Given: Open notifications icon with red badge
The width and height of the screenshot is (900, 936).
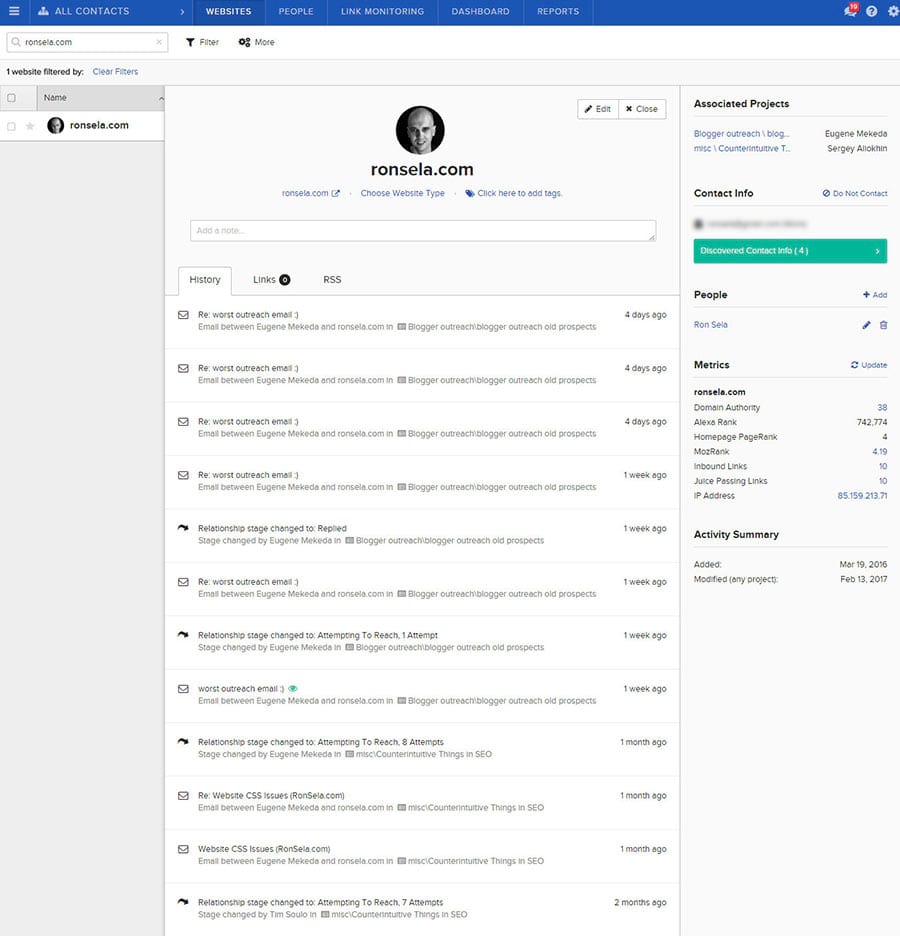Looking at the screenshot, I should click(x=852, y=10).
